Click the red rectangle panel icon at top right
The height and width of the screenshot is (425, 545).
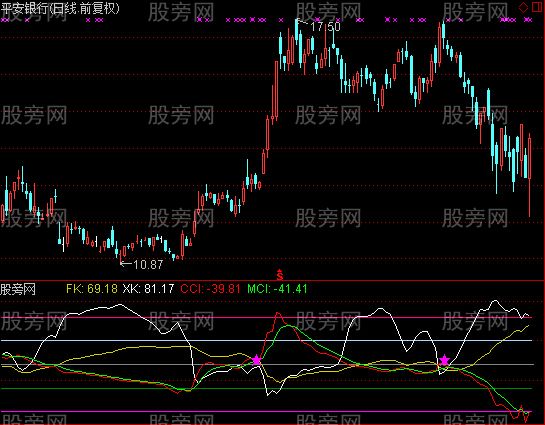(x=537, y=7)
